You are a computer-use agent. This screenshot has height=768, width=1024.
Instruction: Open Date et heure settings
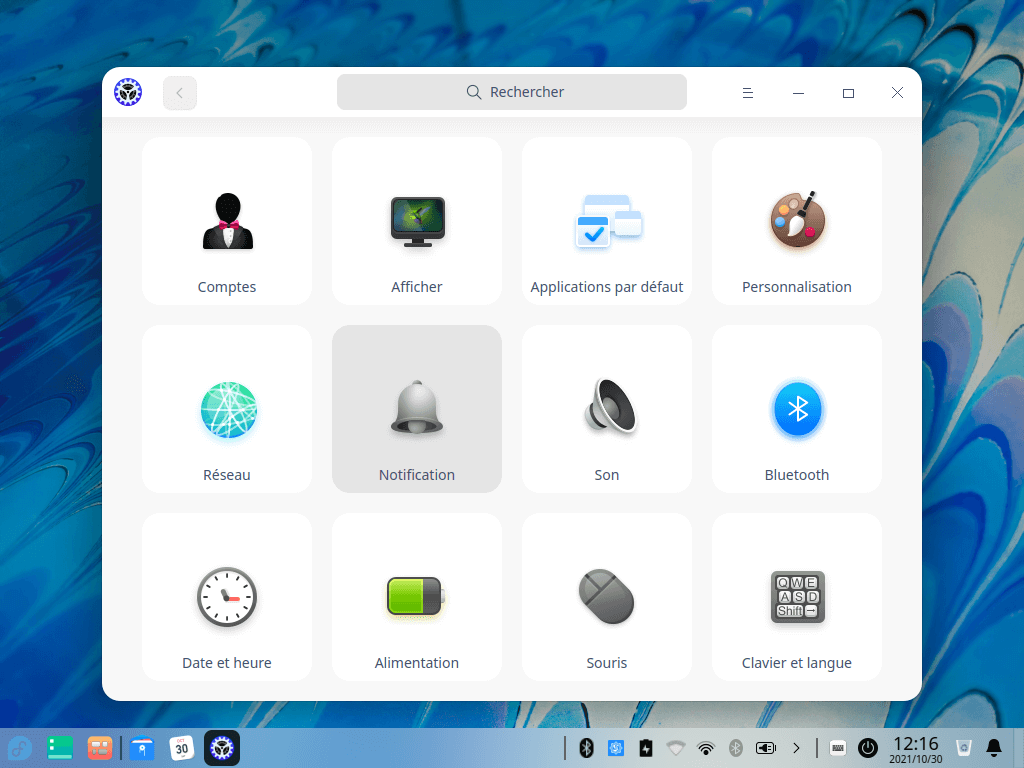227,597
